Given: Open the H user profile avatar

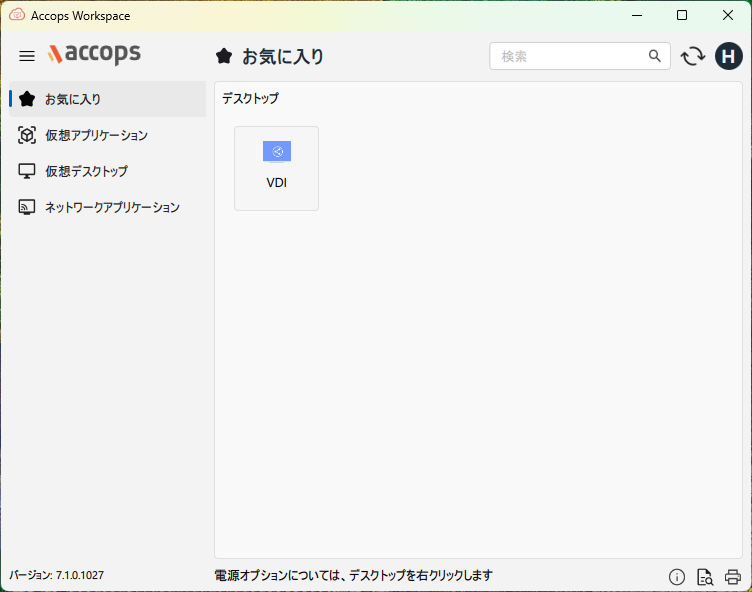Looking at the screenshot, I should pos(728,56).
